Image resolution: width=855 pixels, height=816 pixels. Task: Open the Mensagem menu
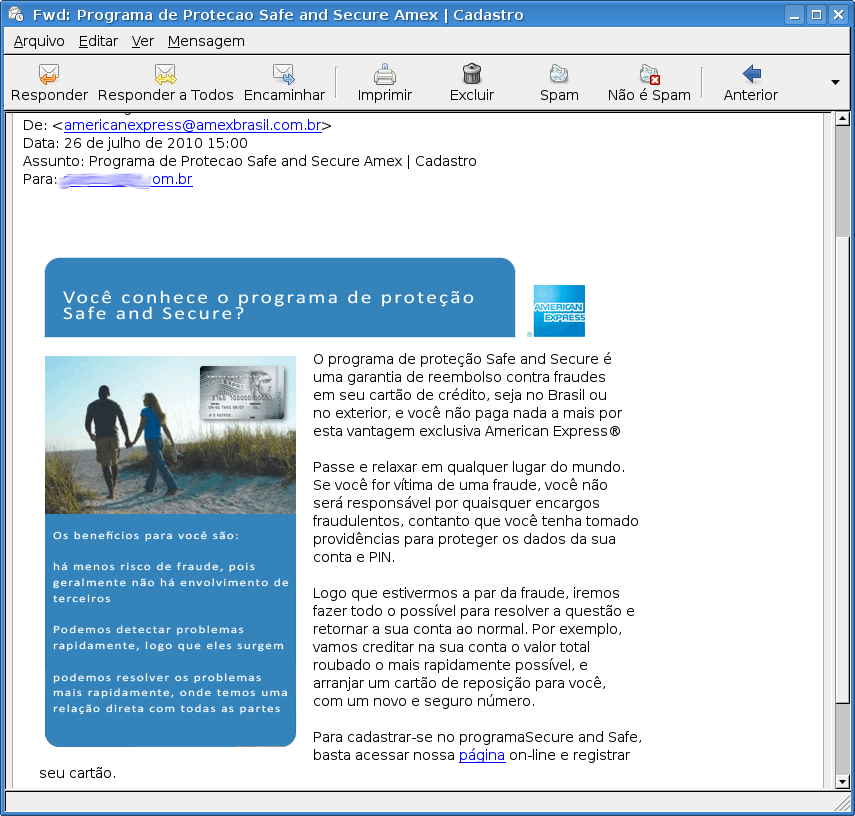[206, 41]
